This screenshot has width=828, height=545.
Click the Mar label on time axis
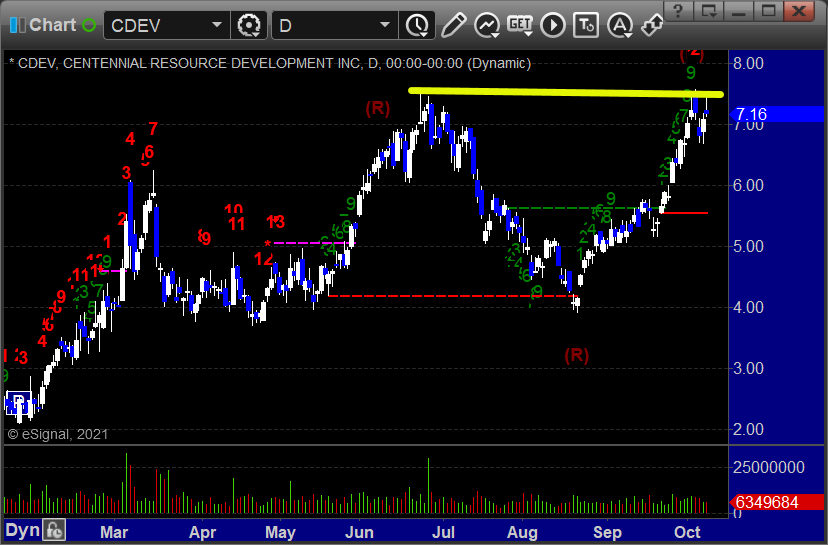coord(114,532)
